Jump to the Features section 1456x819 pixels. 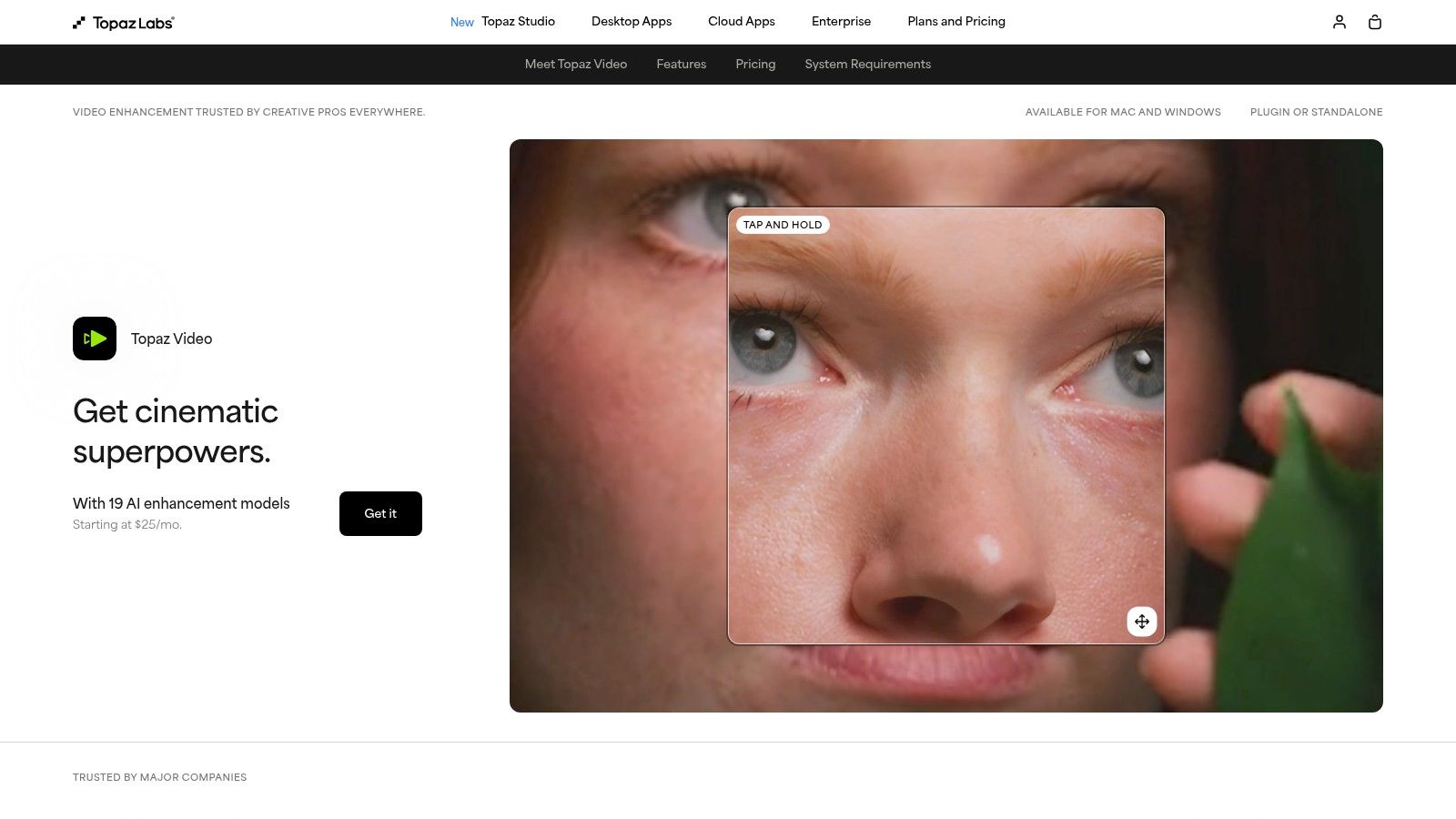point(682,65)
